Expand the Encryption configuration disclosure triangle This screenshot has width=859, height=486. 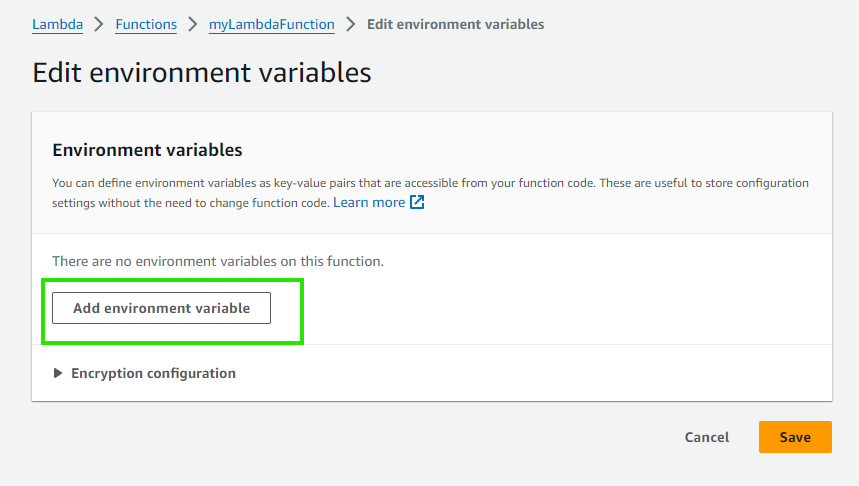coord(57,374)
